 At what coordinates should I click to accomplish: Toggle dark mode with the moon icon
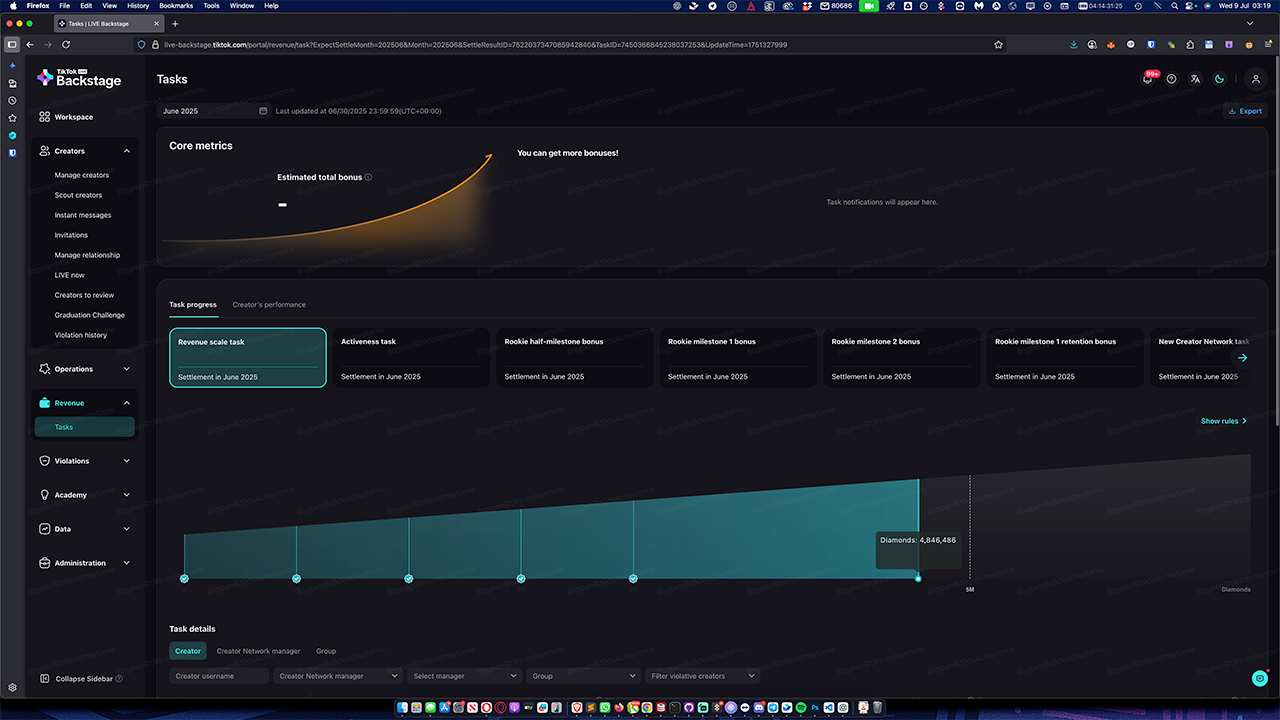pyautogui.click(x=1219, y=79)
